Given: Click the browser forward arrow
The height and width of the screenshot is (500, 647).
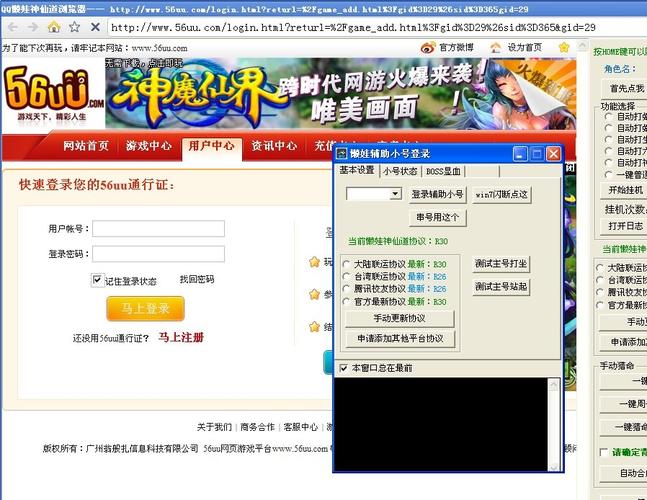Looking at the screenshot, I should pyautogui.click(x=33, y=27).
